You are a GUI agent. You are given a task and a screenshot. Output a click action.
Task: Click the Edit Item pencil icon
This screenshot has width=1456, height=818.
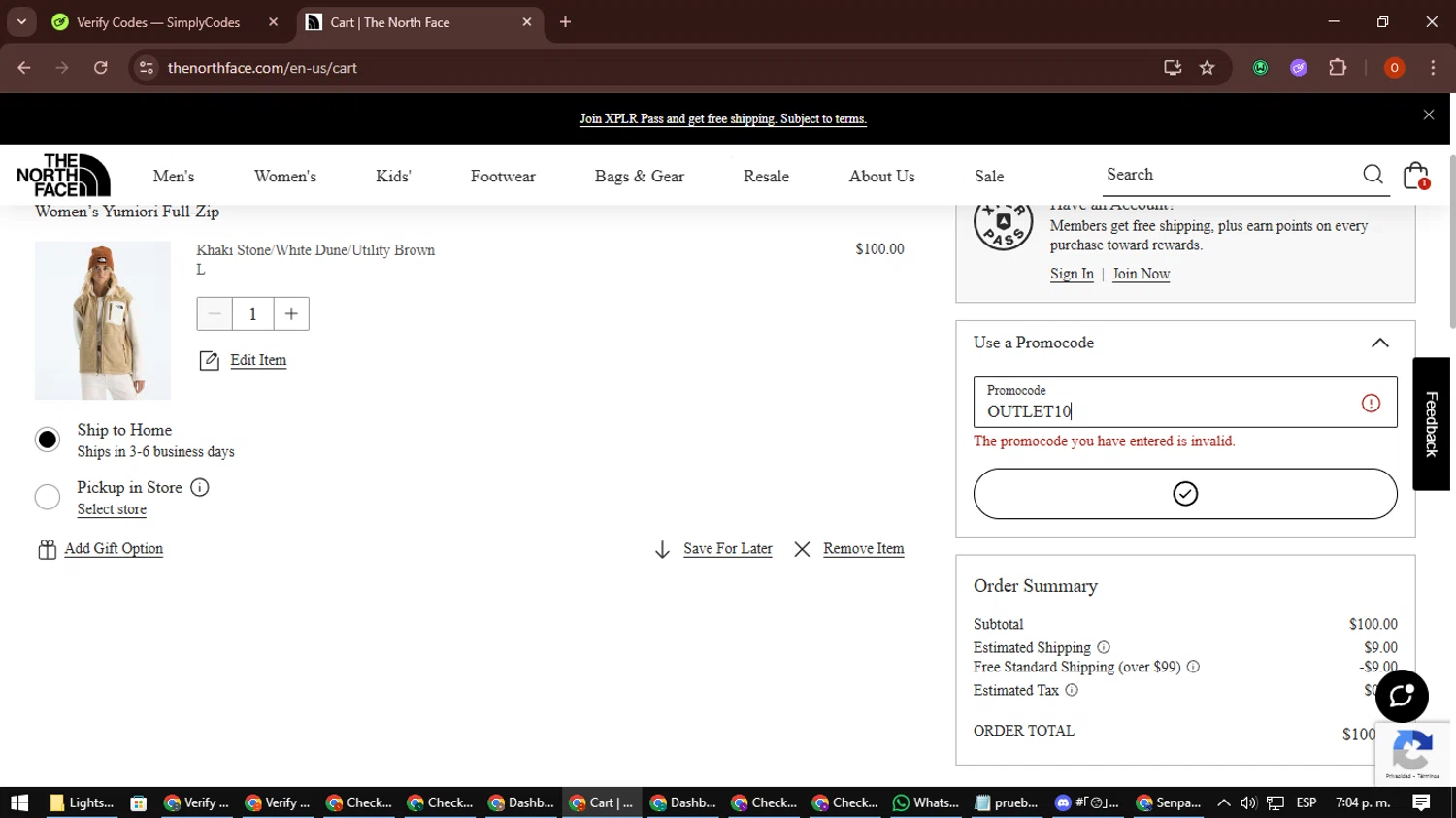[x=209, y=361]
